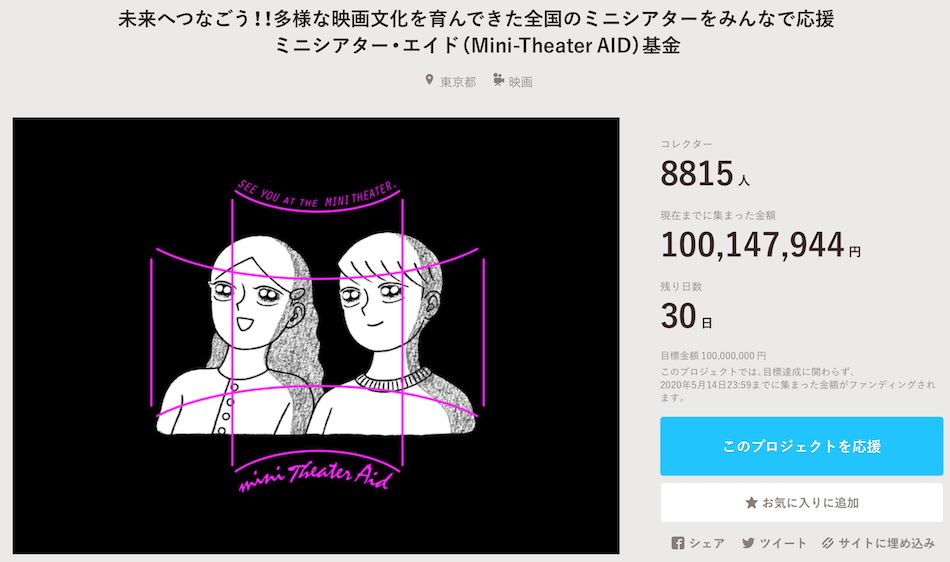This screenshot has width=950, height=562.
Task: Click the movie camera icon beside 映画
Action: (x=498, y=80)
